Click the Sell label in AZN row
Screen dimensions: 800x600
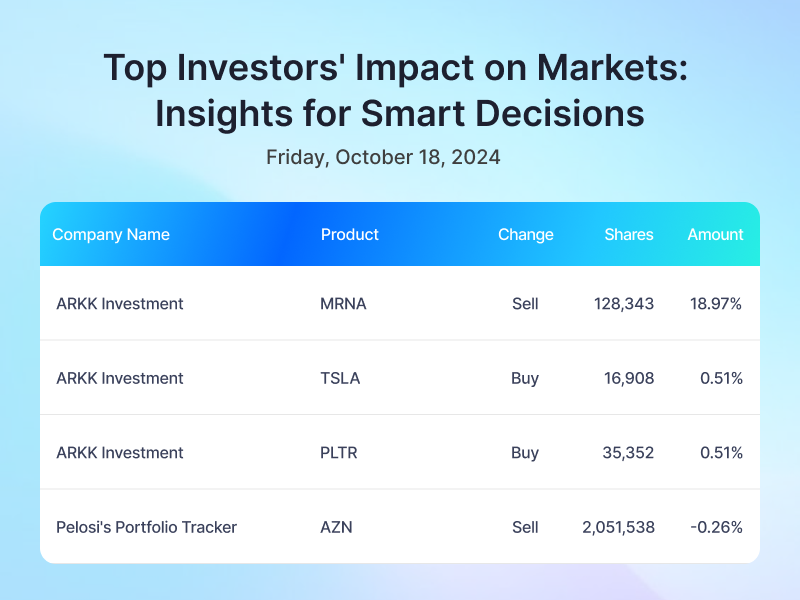(525, 527)
